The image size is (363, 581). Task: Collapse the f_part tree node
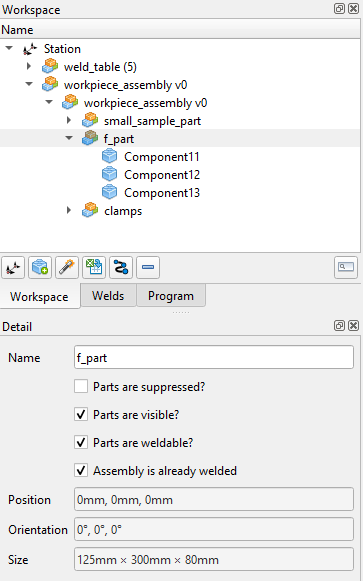69,138
